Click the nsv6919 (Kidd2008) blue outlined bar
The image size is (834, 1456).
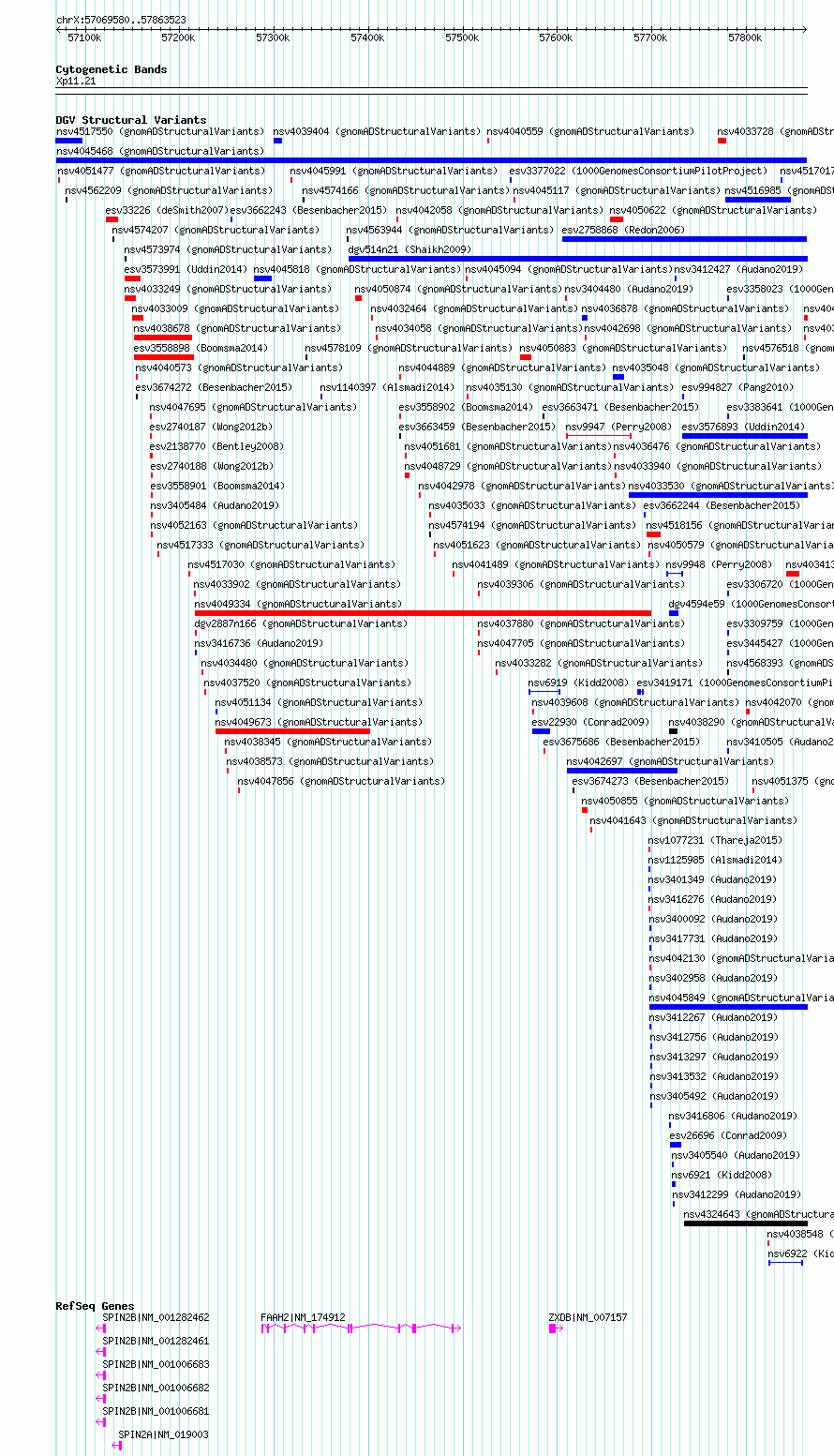(544, 692)
